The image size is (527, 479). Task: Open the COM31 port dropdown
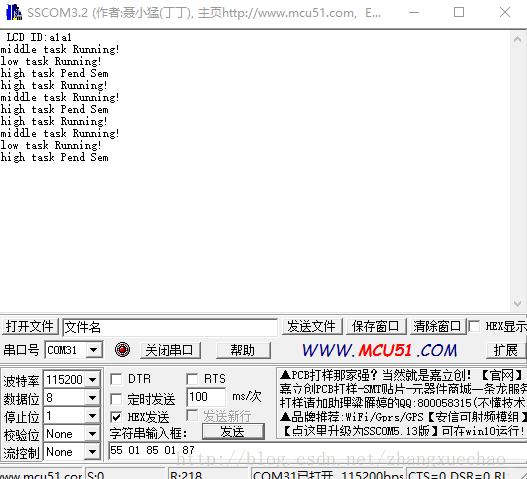tap(94, 350)
